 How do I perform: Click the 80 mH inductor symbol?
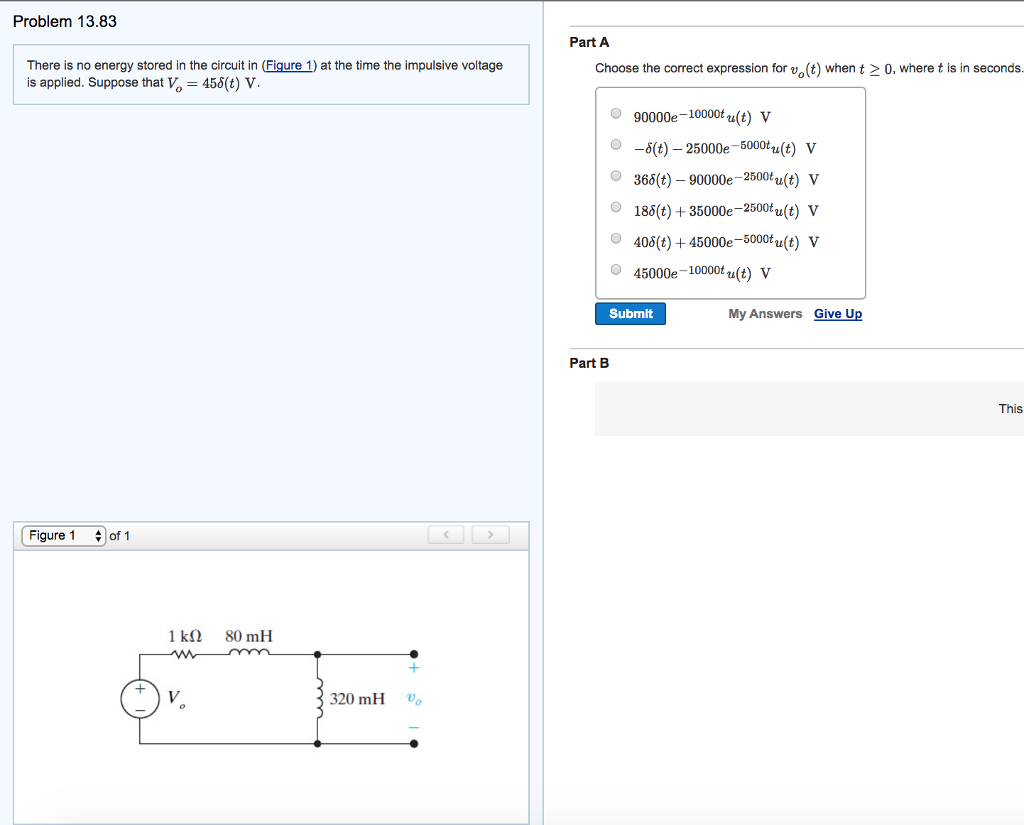(249, 651)
